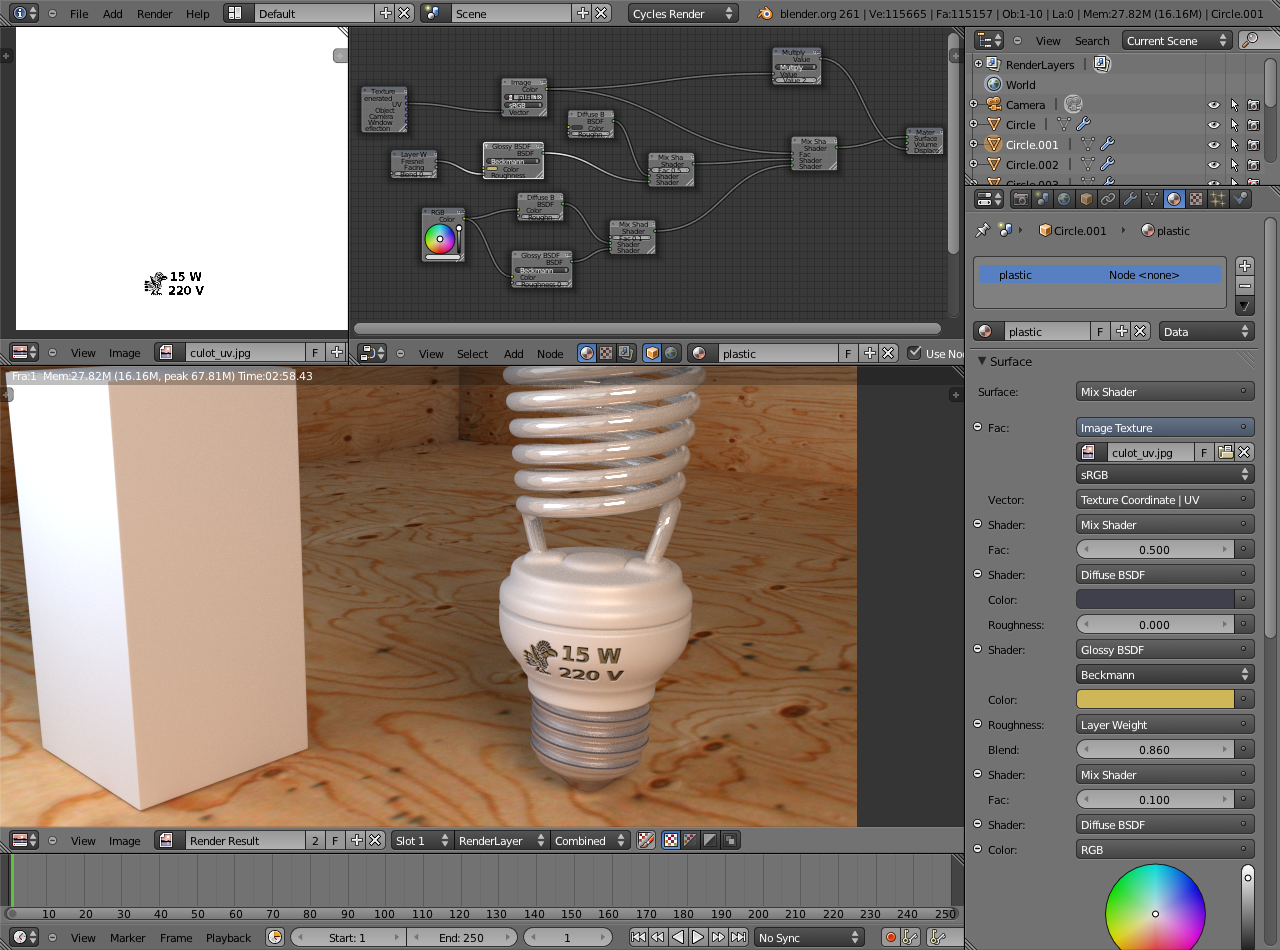Viewport: 1280px width, 950px height.
Task: Open the Beckmann distribution dropdown
Action: pyautogui.click(x=1165, y=675)
